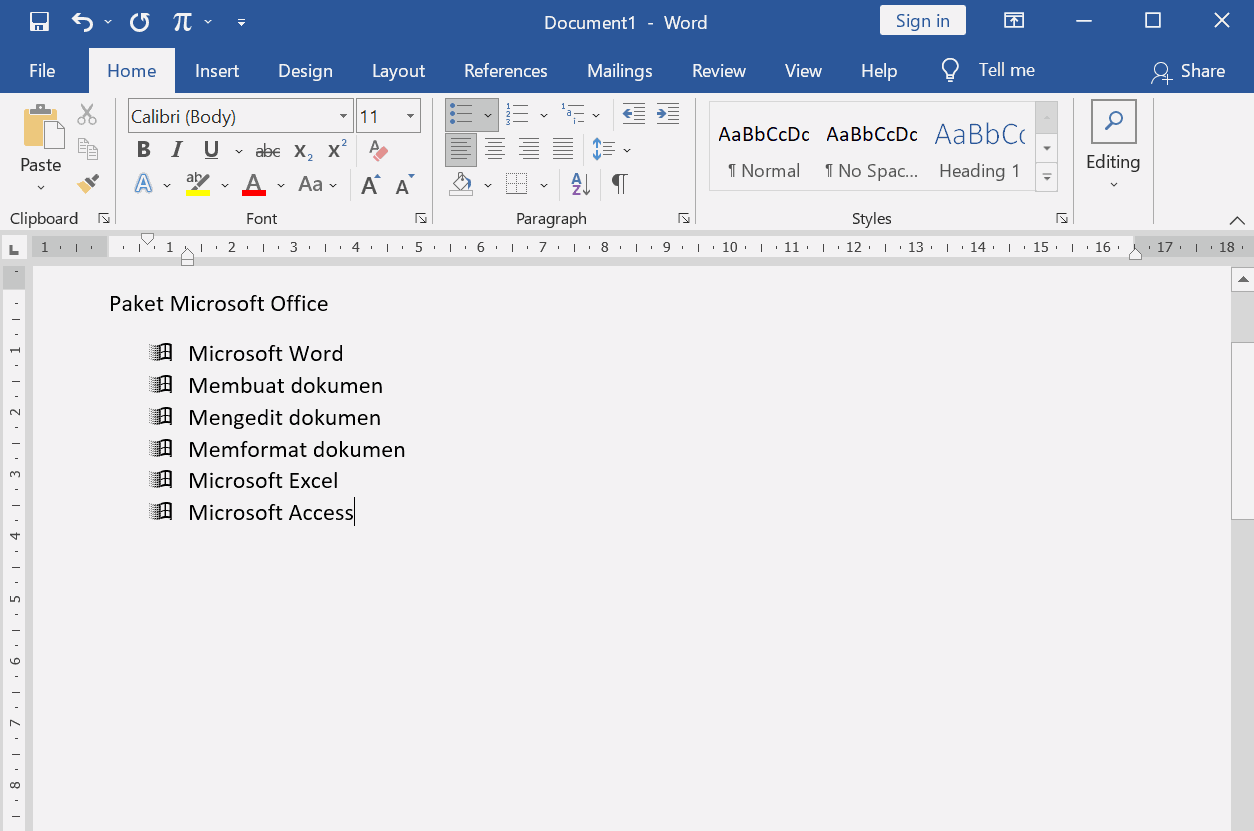1254x831 pixels.
Task: Toggle justify alignment
Action: (563, 149)
